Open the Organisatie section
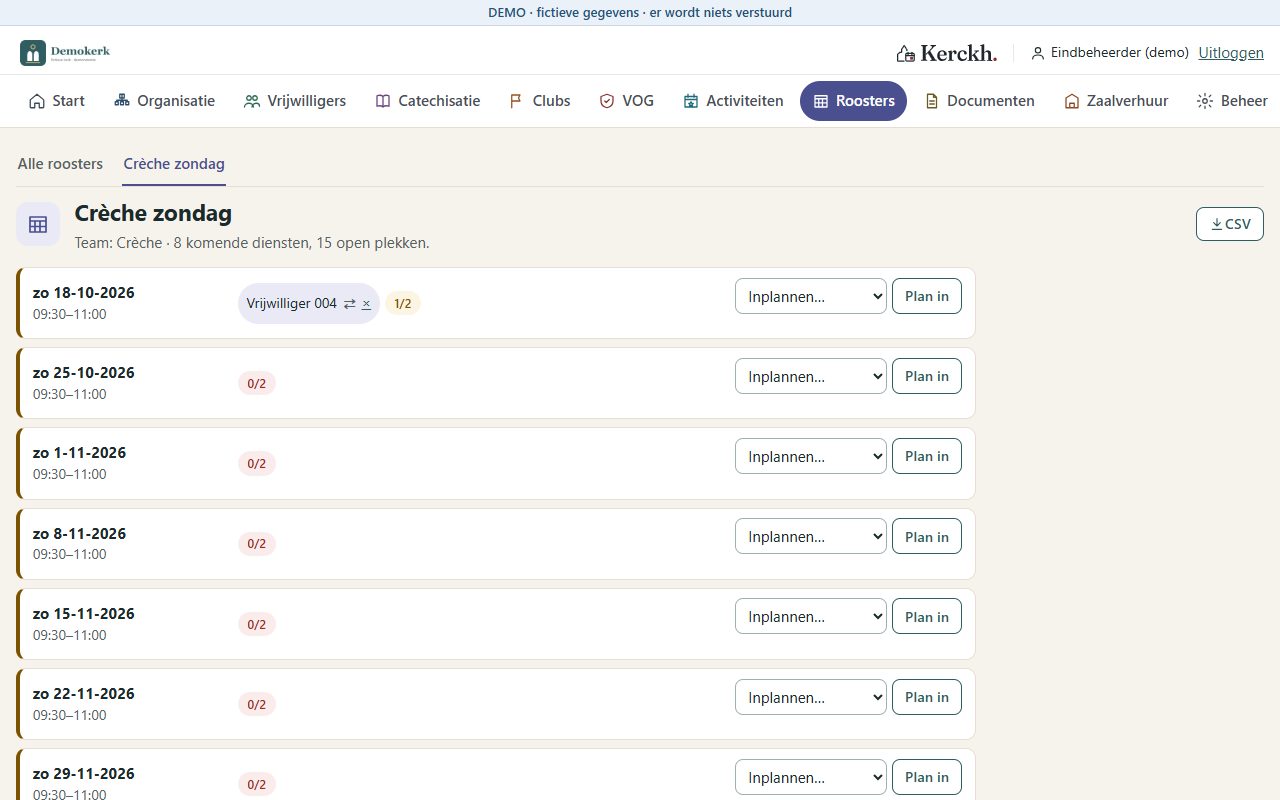The image size is (1280, 800). click(164, 101)
